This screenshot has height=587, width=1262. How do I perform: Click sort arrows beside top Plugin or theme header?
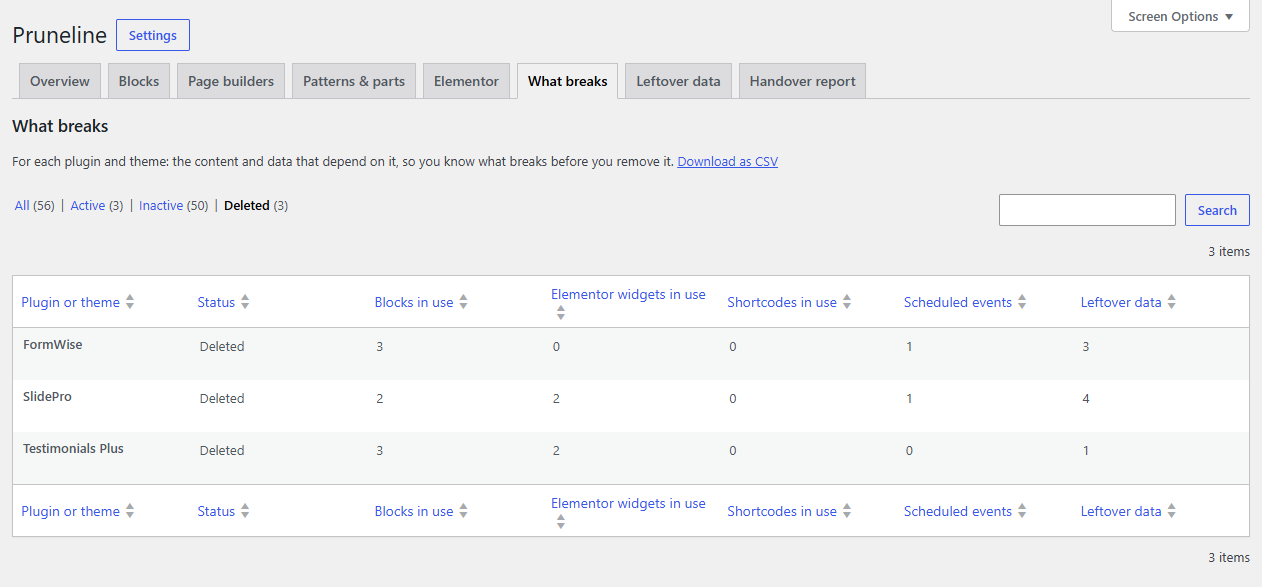[x=130, y=302]
